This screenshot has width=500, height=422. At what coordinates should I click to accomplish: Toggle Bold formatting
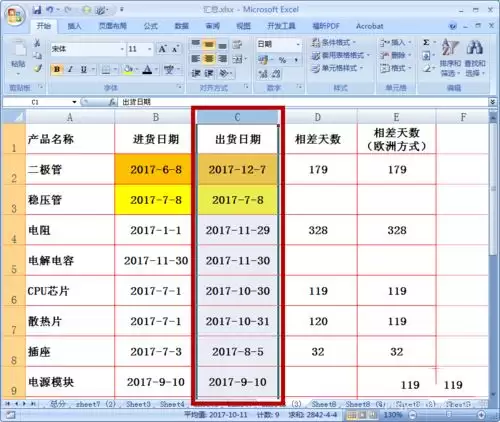click(x=57, y=69)
